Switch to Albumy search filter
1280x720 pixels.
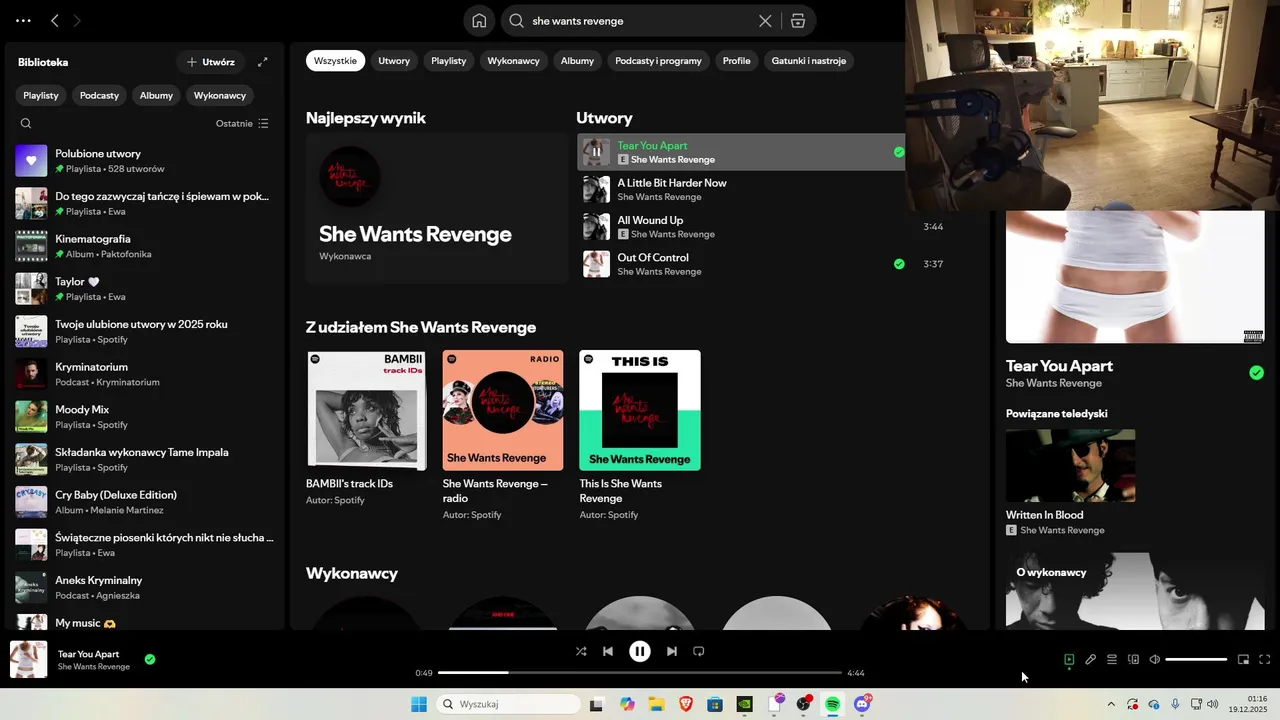point(577,61)
